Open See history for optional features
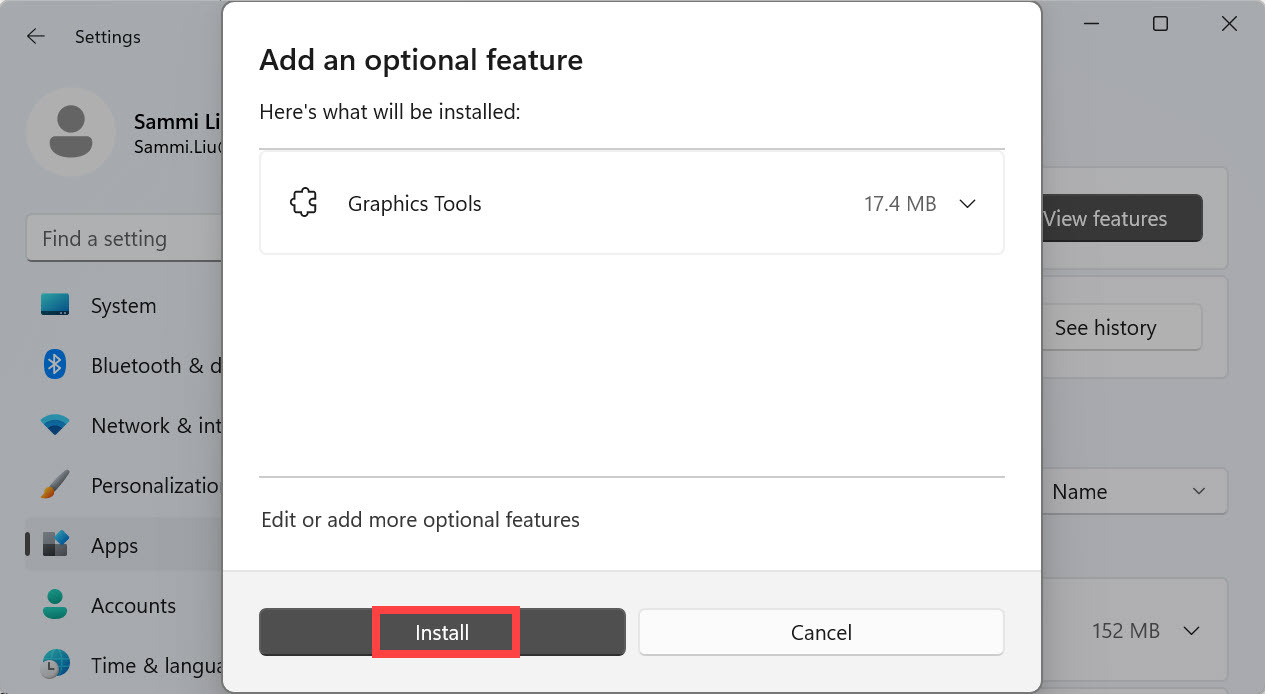The image size is (1265, 694). [x=1121, y=328]
